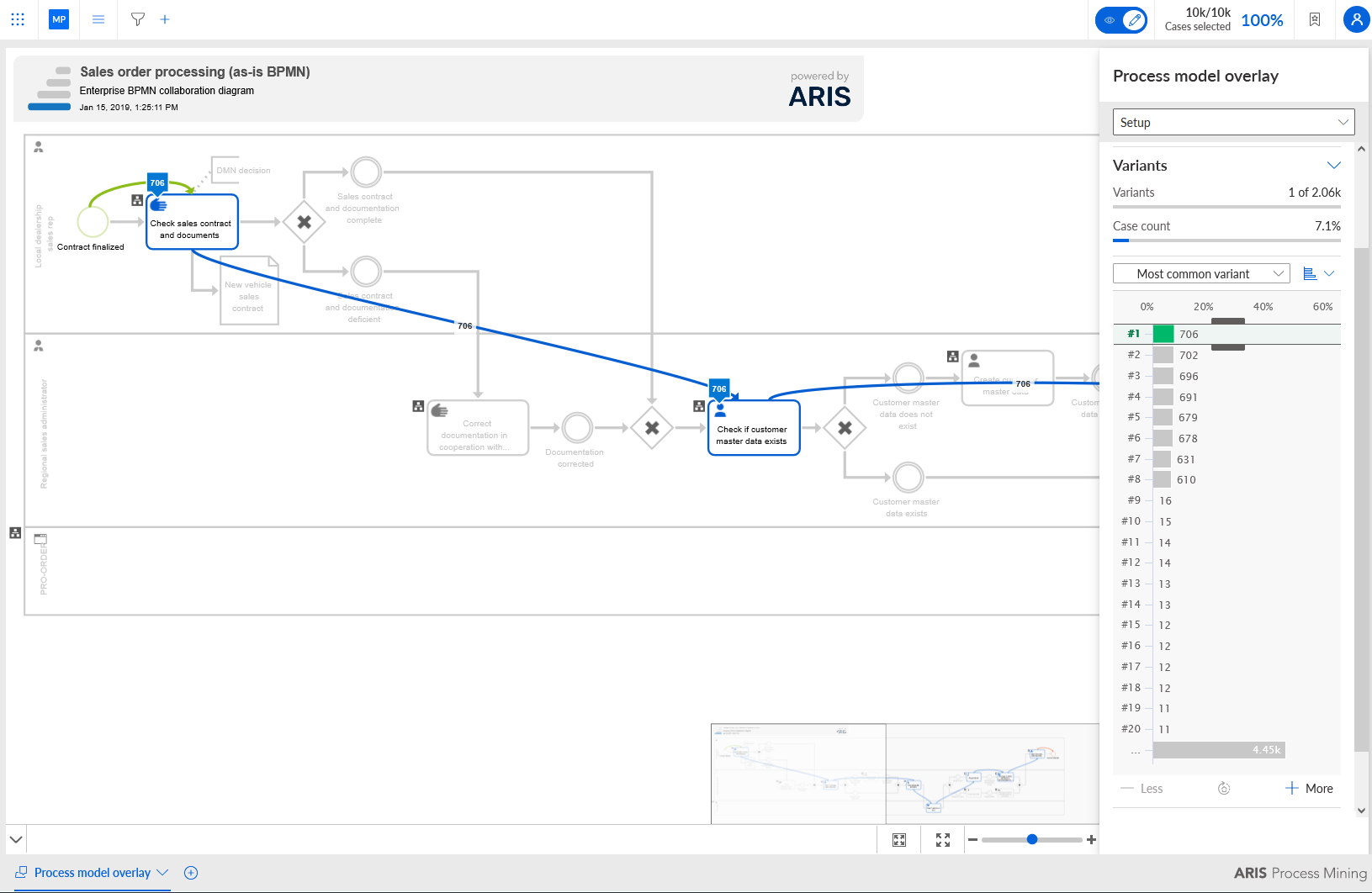Select variant #5 with 679 cases

tap(1226, 417)
